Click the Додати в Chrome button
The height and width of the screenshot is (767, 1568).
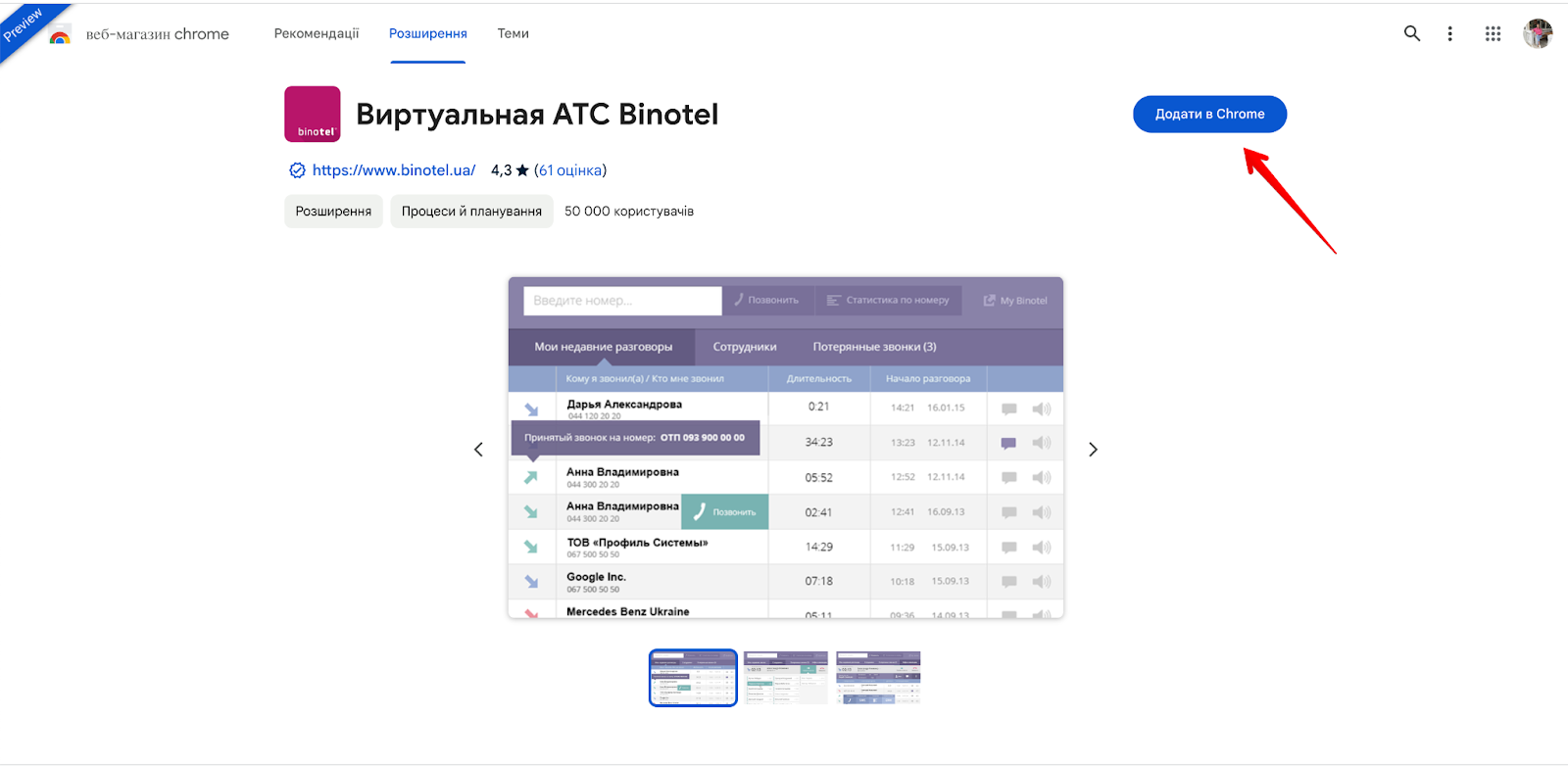1209,114
